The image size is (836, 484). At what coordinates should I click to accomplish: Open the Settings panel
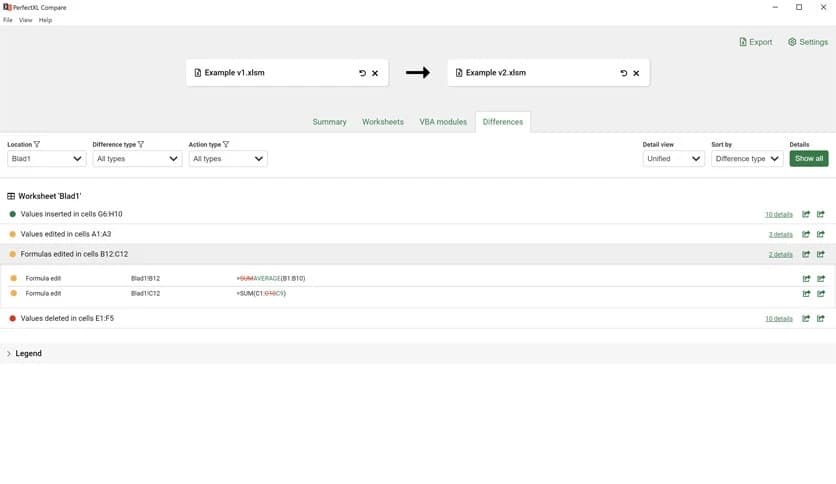click(808, 42)
